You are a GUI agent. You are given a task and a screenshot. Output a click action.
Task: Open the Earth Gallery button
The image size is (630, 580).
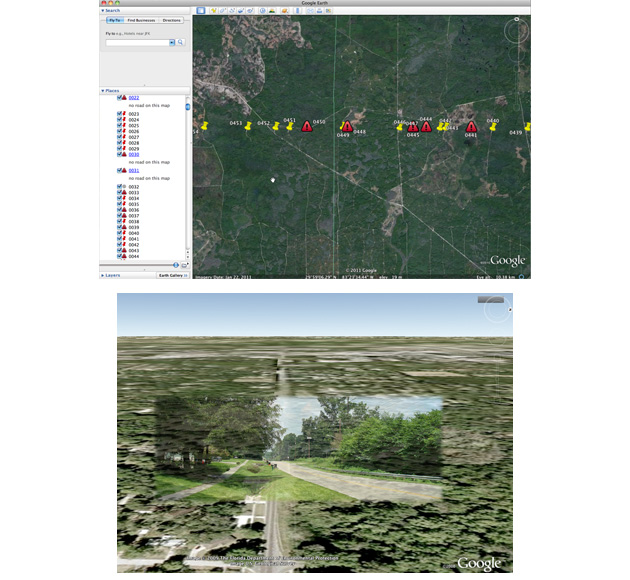(173, 276)
